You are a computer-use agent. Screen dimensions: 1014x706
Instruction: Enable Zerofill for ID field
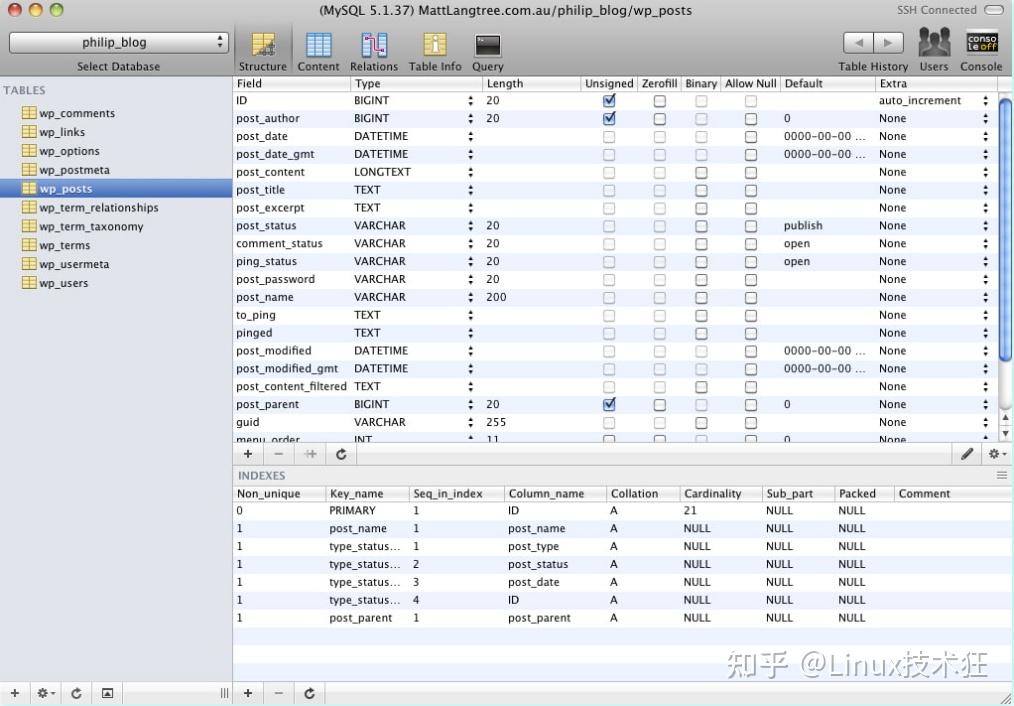click(x=659, y=101)
